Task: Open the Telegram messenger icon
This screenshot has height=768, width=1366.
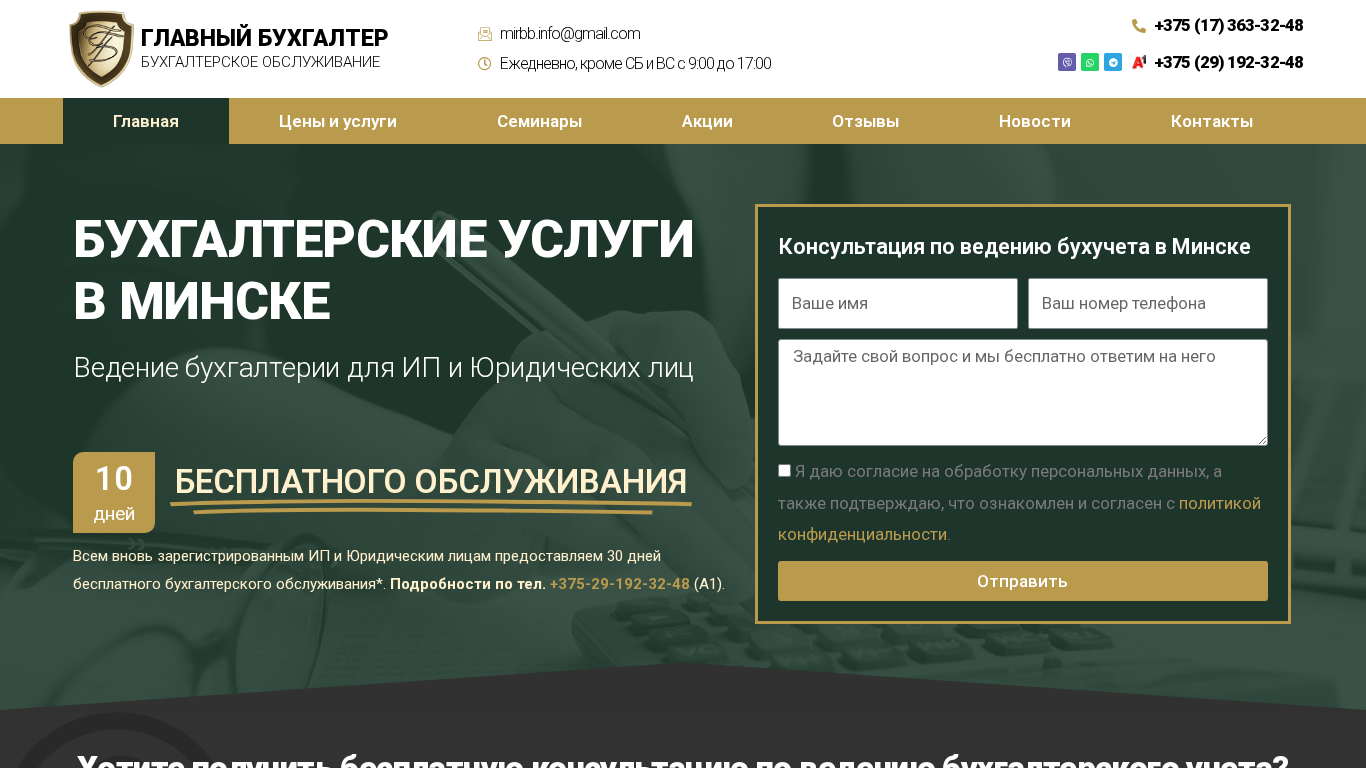Action: coord(1113,62)
